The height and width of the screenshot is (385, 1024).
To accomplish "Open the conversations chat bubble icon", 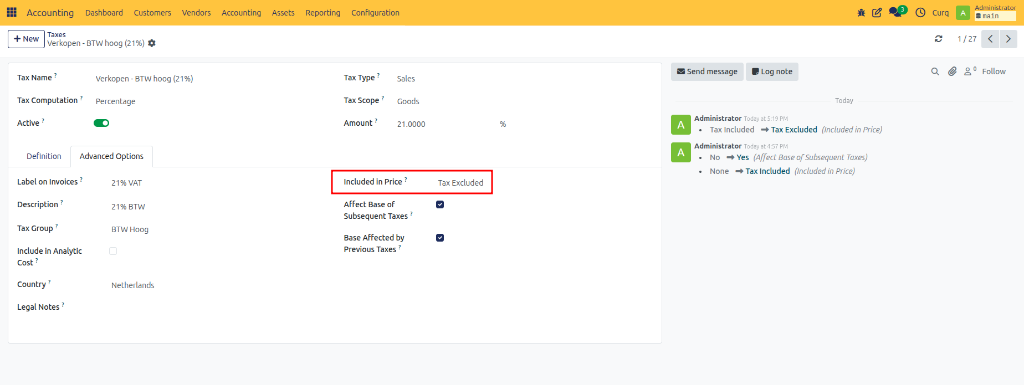I will point(896,12).
